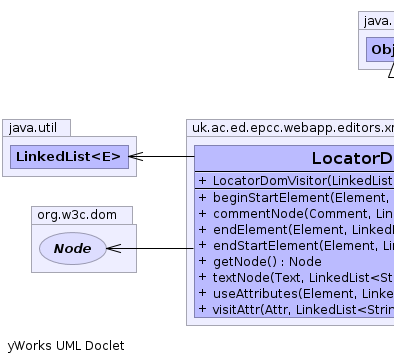Select the textNode method entry
The height and width of the screenshot is (363, 394).
[296, 278]
